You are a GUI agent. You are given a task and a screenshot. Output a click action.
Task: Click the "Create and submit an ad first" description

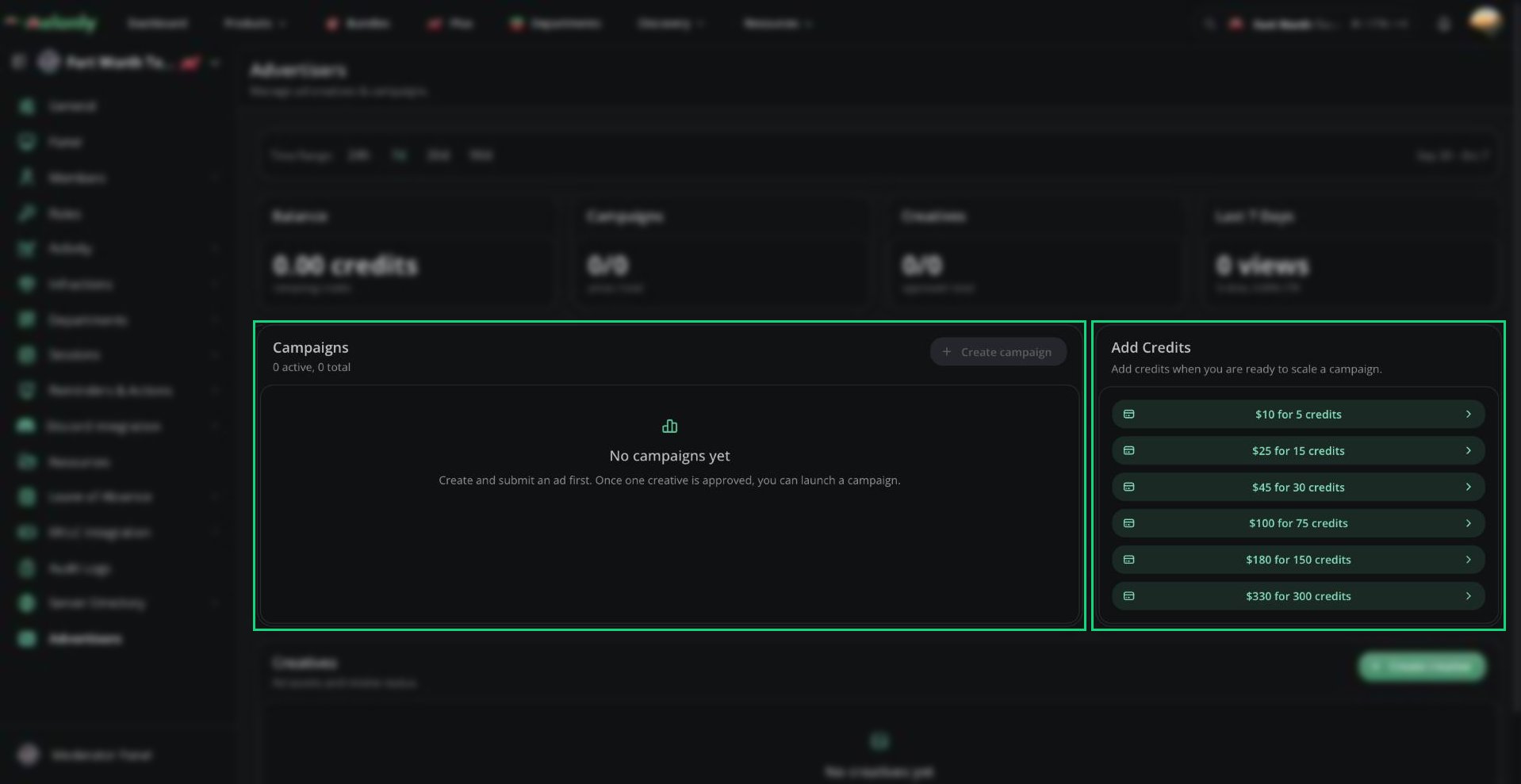[x=669, y=480]
